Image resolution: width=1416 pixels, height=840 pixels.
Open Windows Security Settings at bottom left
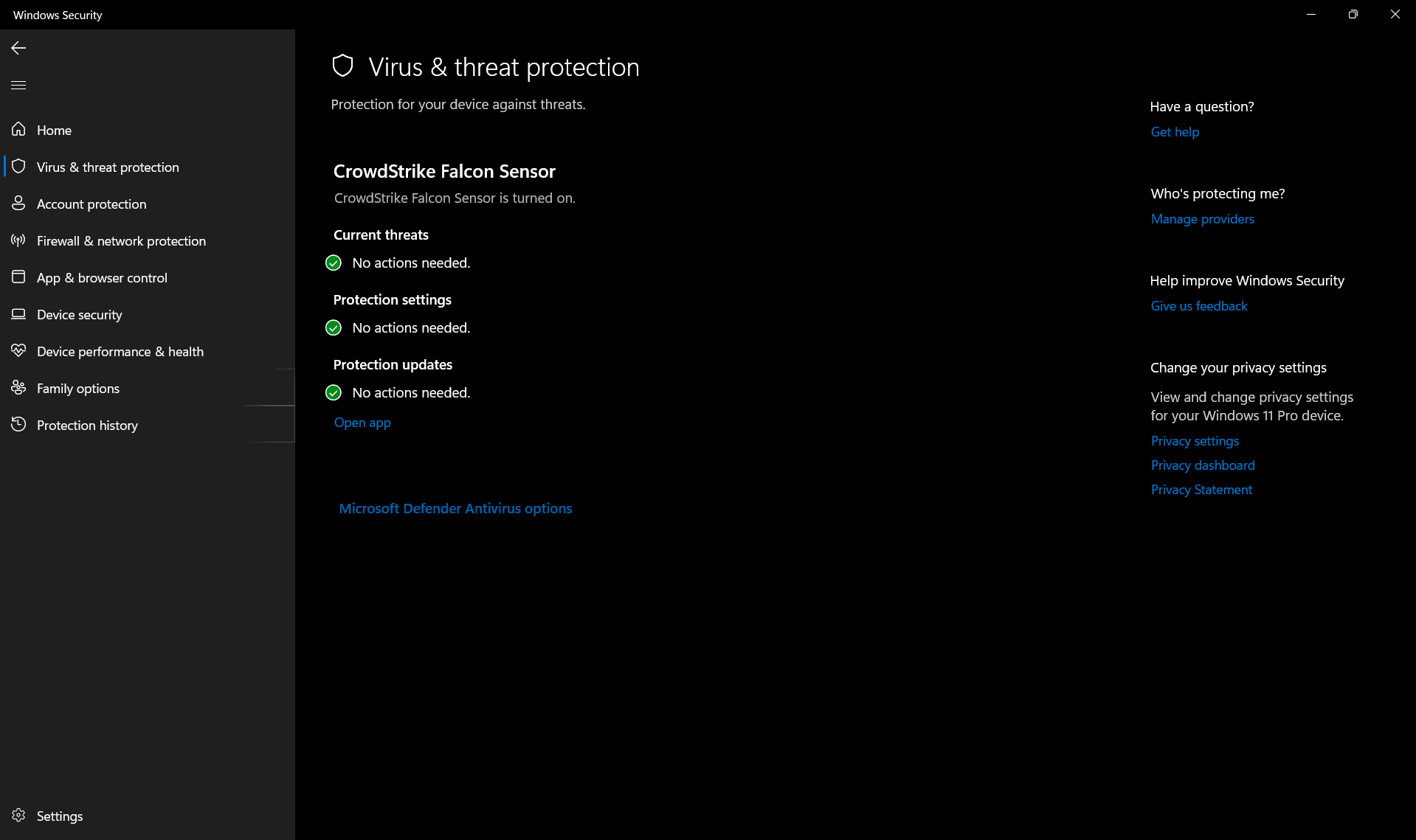pos(60,816)
